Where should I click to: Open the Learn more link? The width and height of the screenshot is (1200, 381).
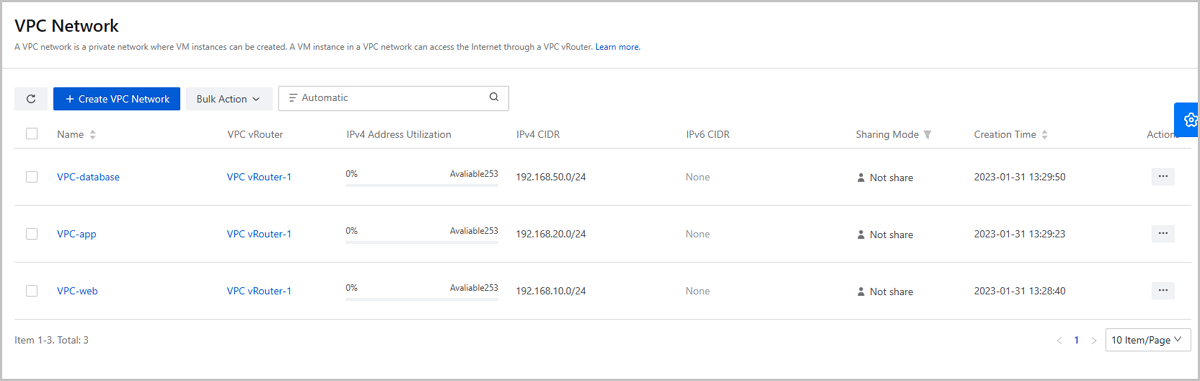coord(618,47)
